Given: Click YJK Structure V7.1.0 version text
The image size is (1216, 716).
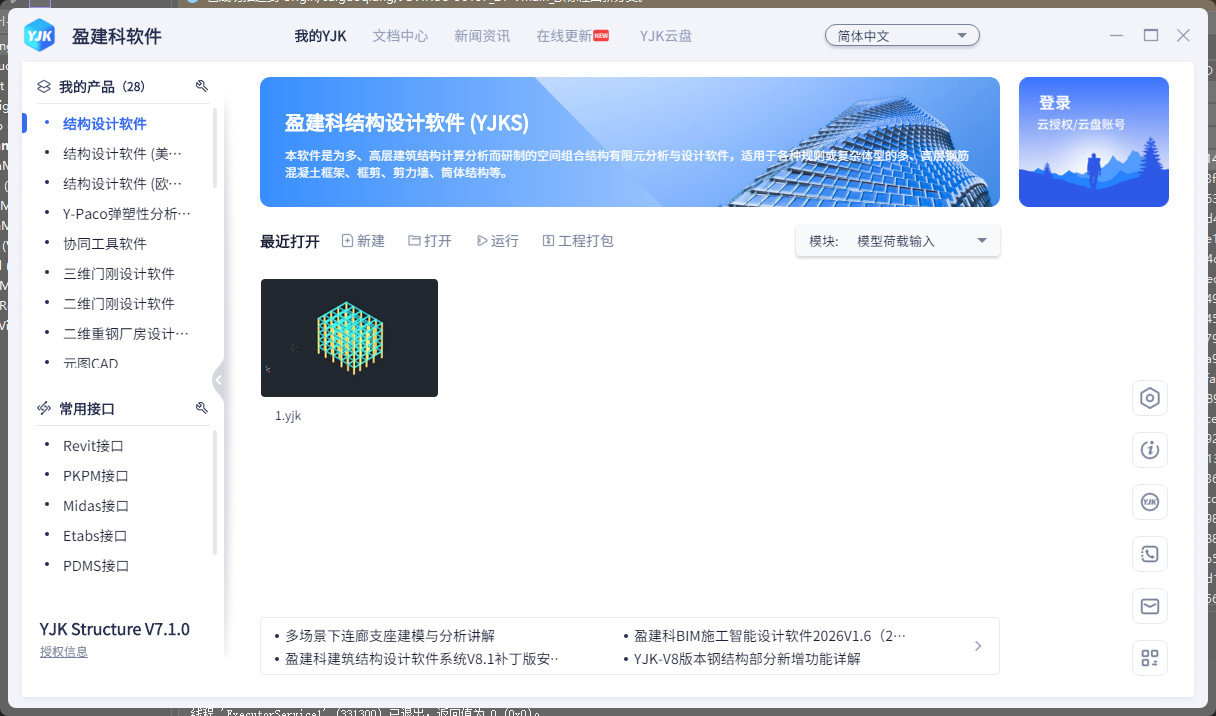Looking at the screenshot, I should click(115, 629).
